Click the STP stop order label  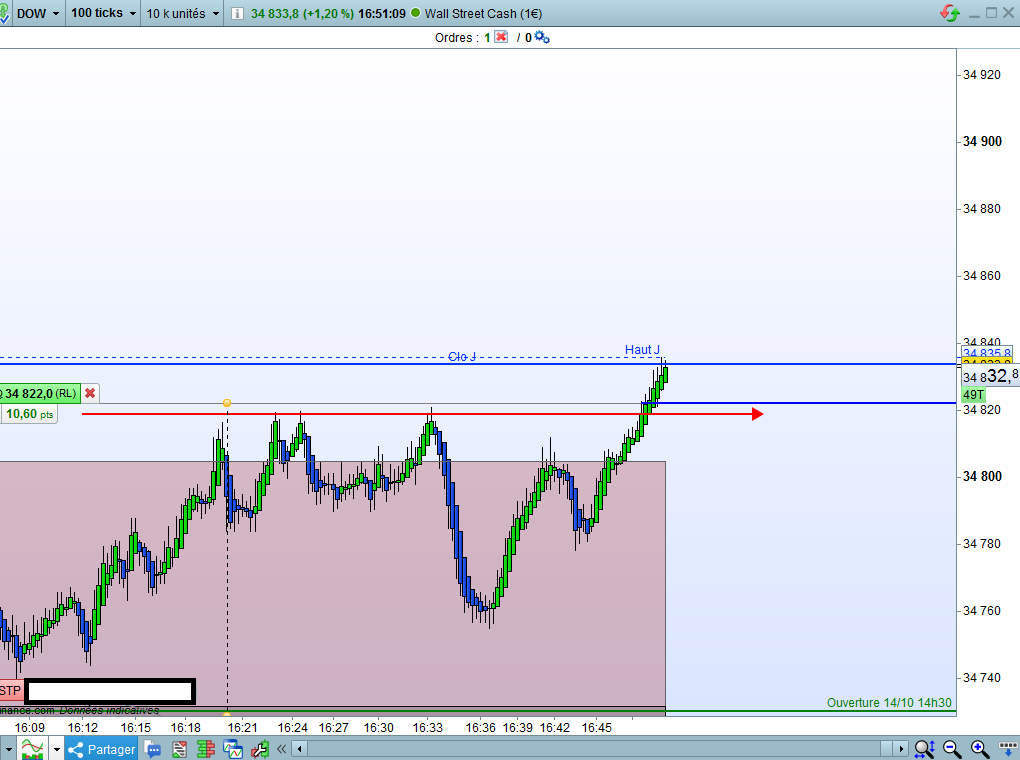point(11,690)
